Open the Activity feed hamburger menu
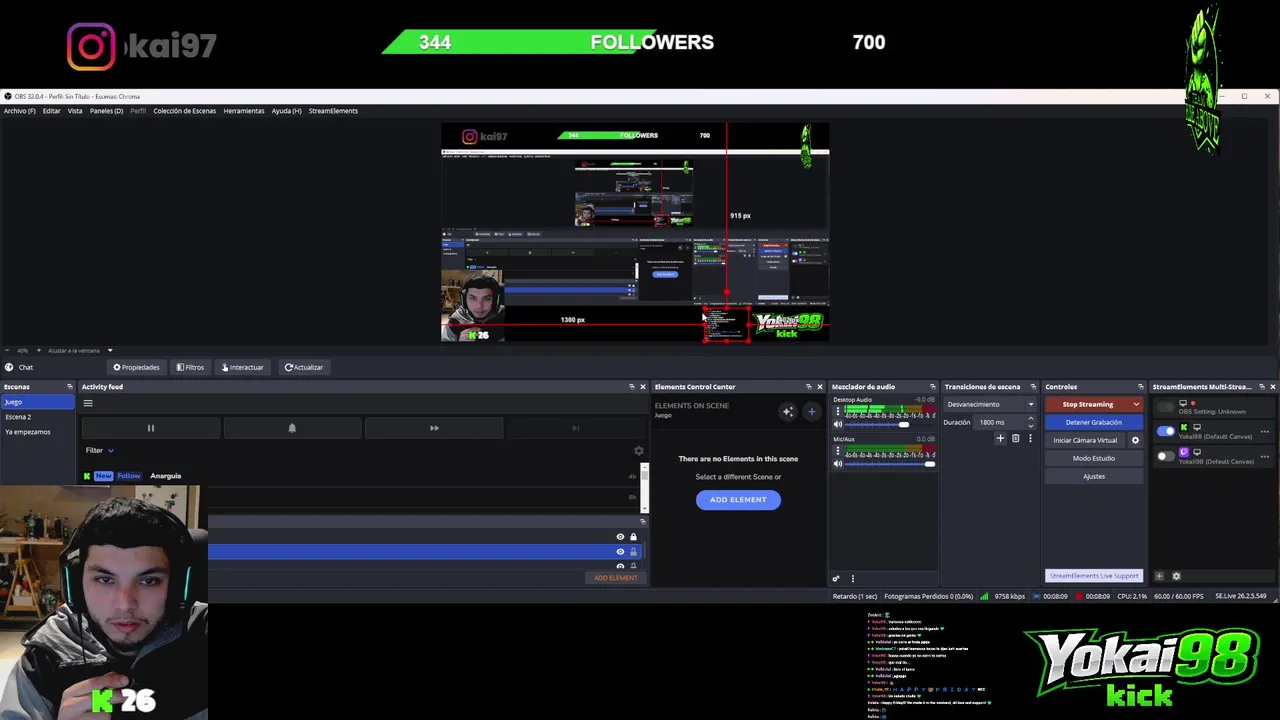This screenshot has width=1280, height=720. click(88, 403)
